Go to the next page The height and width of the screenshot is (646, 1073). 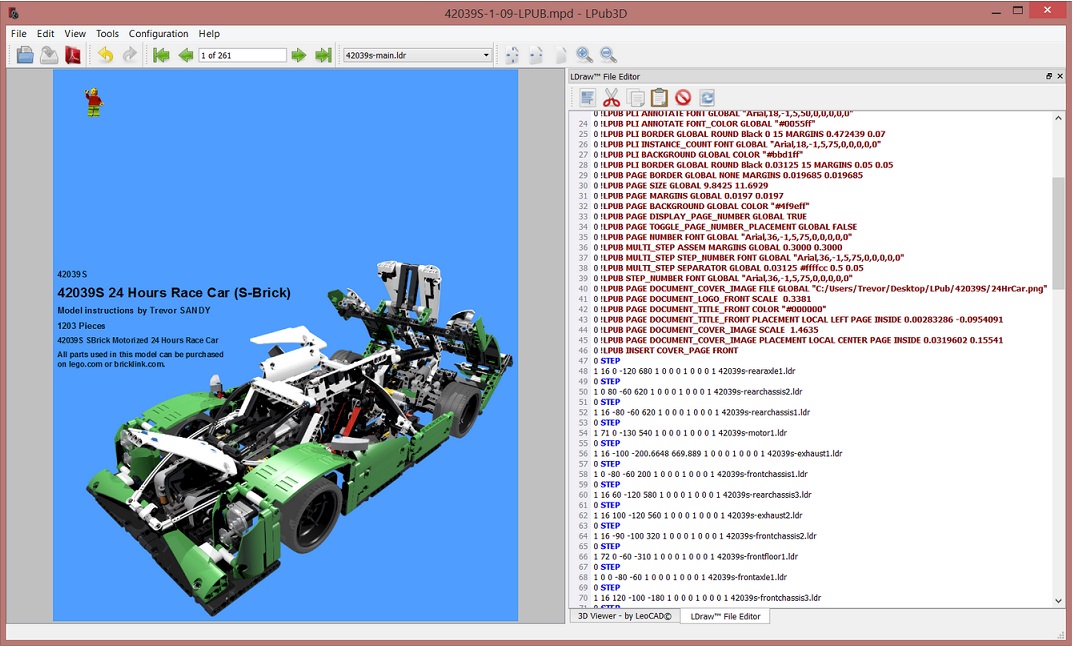pos(299,55)
